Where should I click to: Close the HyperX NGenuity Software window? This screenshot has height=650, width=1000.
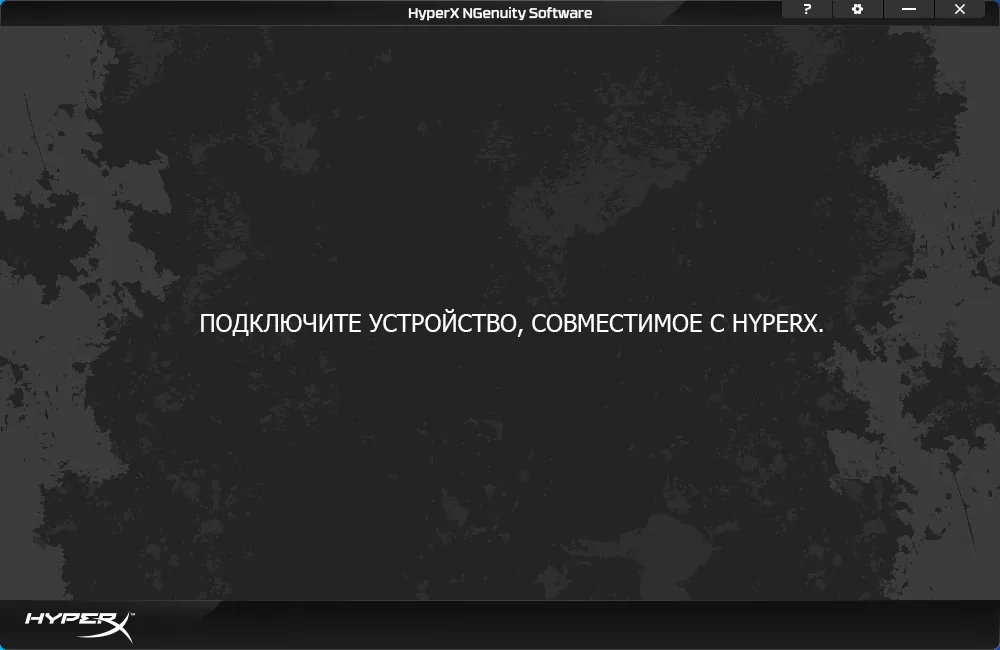tap(960, 9)
